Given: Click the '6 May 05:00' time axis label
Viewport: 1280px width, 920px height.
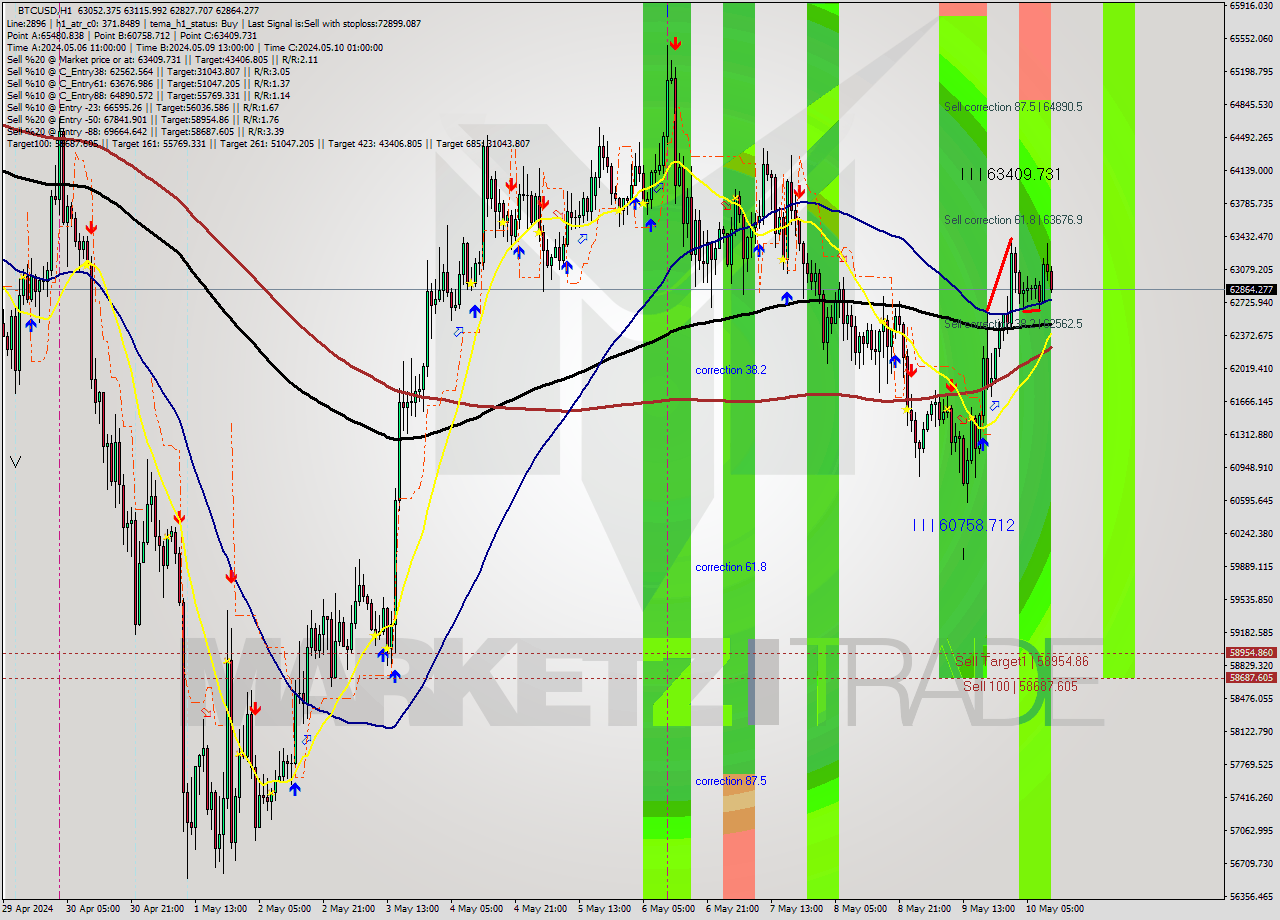Looking at the screenshot, I should [x=669, y=909].
